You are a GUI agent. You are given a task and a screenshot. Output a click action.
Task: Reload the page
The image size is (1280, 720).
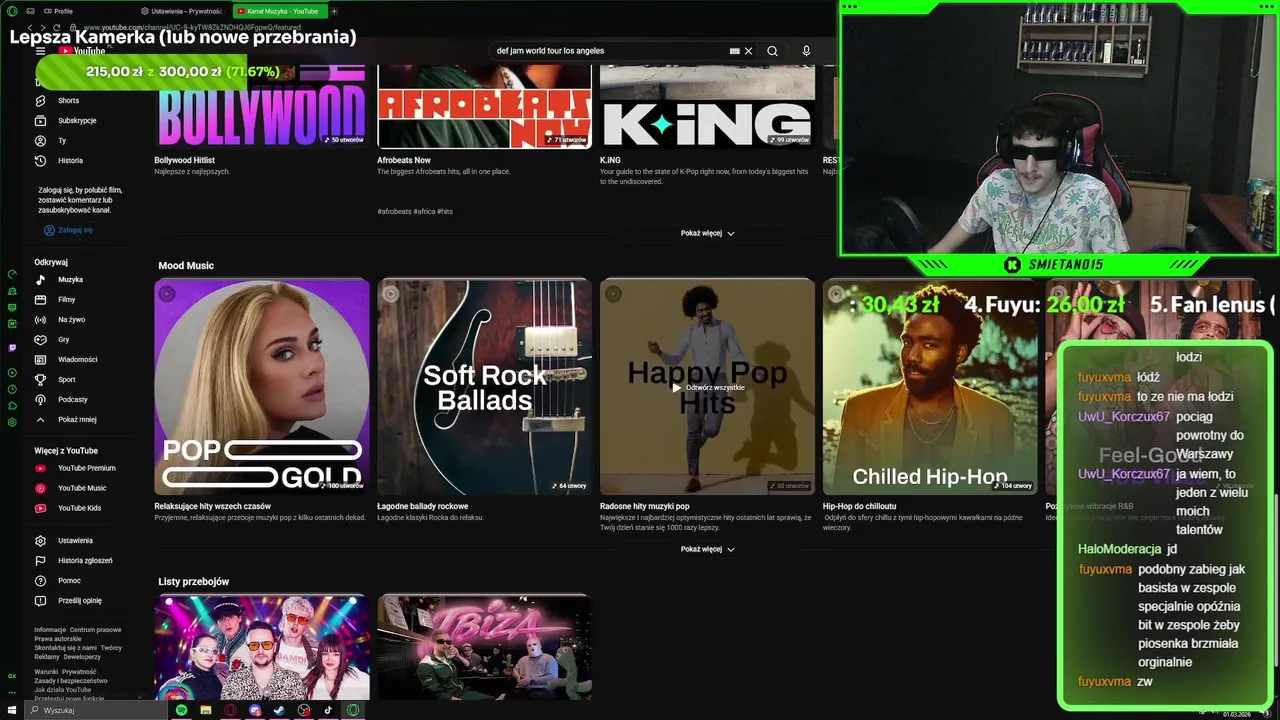59,27
